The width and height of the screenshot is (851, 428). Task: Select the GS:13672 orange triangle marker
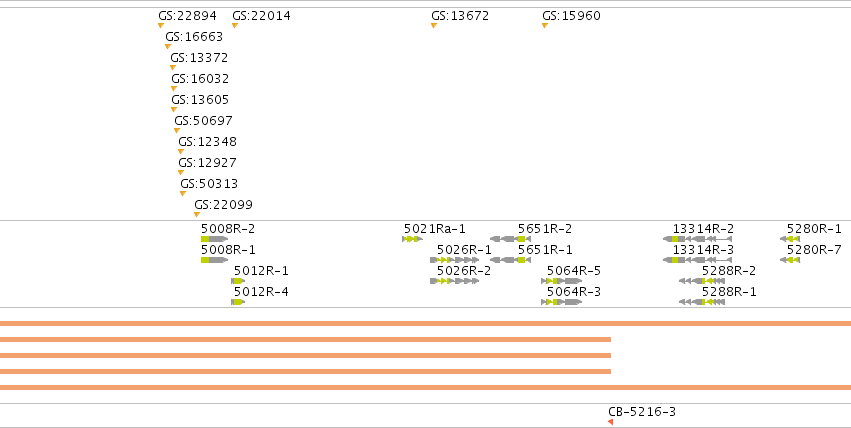pos(434,25)
